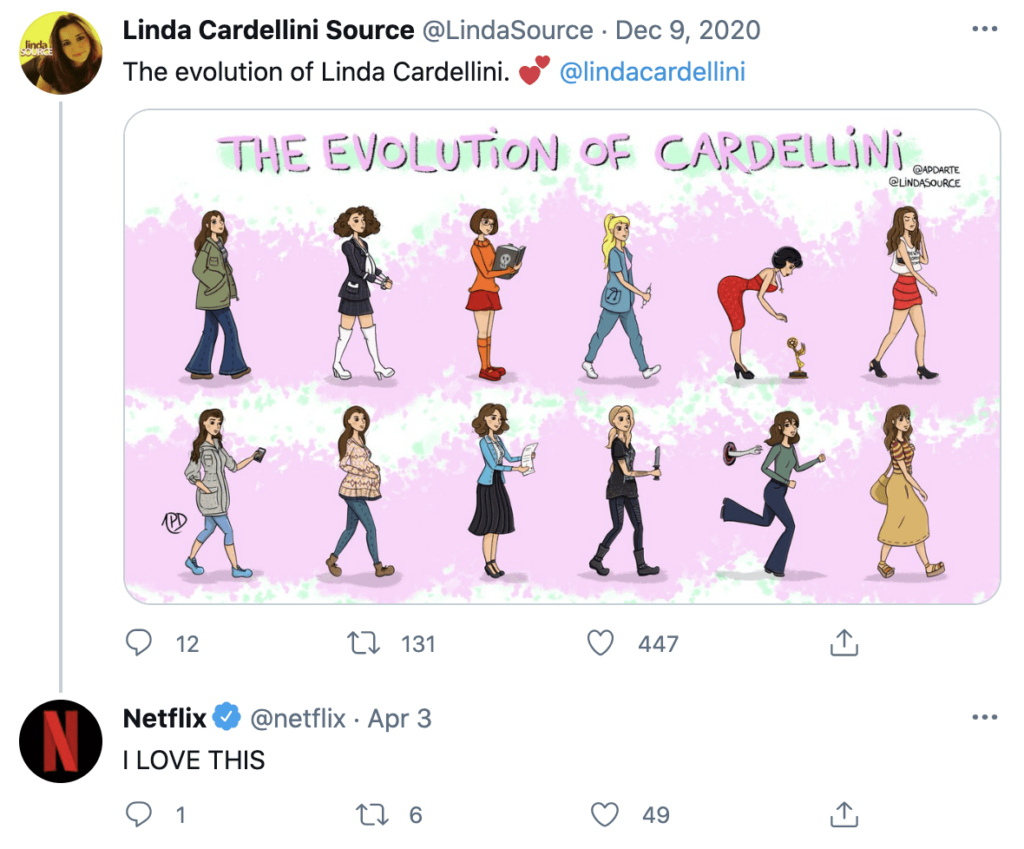Open the more options menu on the top tweet
This screenshot has width=1024, height=849.
tap(985, 30)
